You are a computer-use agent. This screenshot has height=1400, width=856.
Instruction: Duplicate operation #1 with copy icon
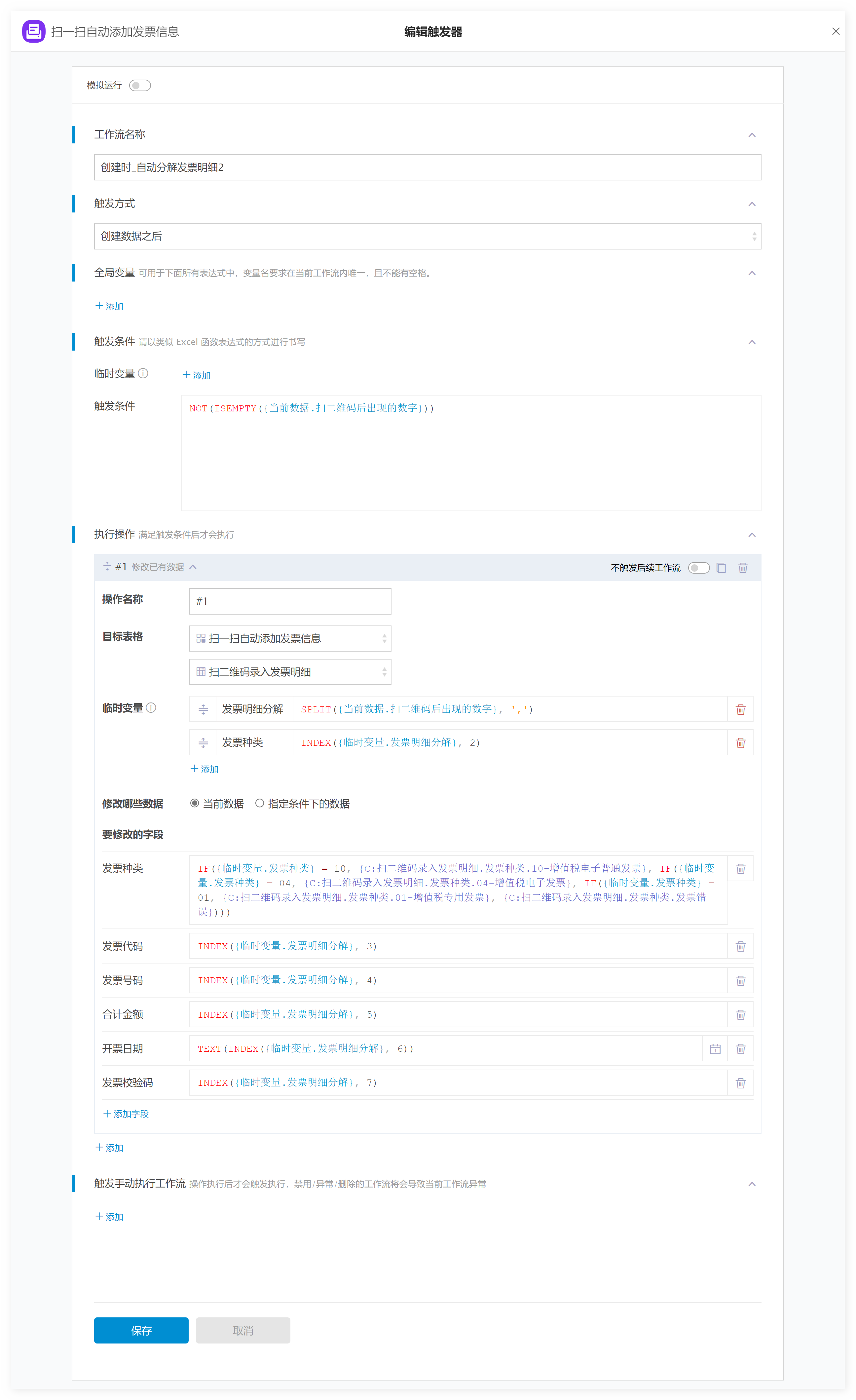point(721,568)
